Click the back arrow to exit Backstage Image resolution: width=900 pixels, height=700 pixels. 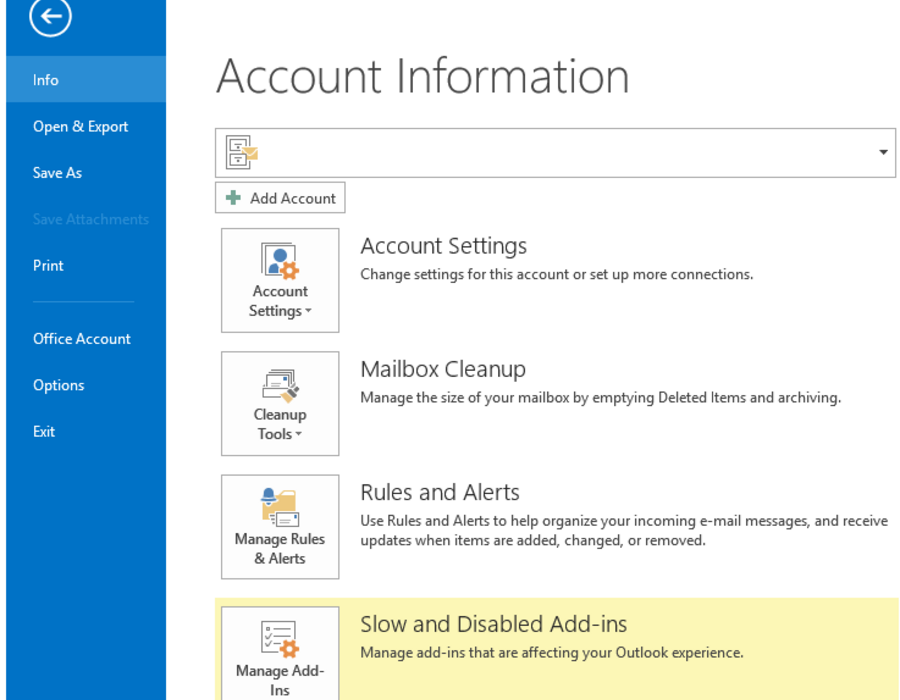[x=51, y=16]
